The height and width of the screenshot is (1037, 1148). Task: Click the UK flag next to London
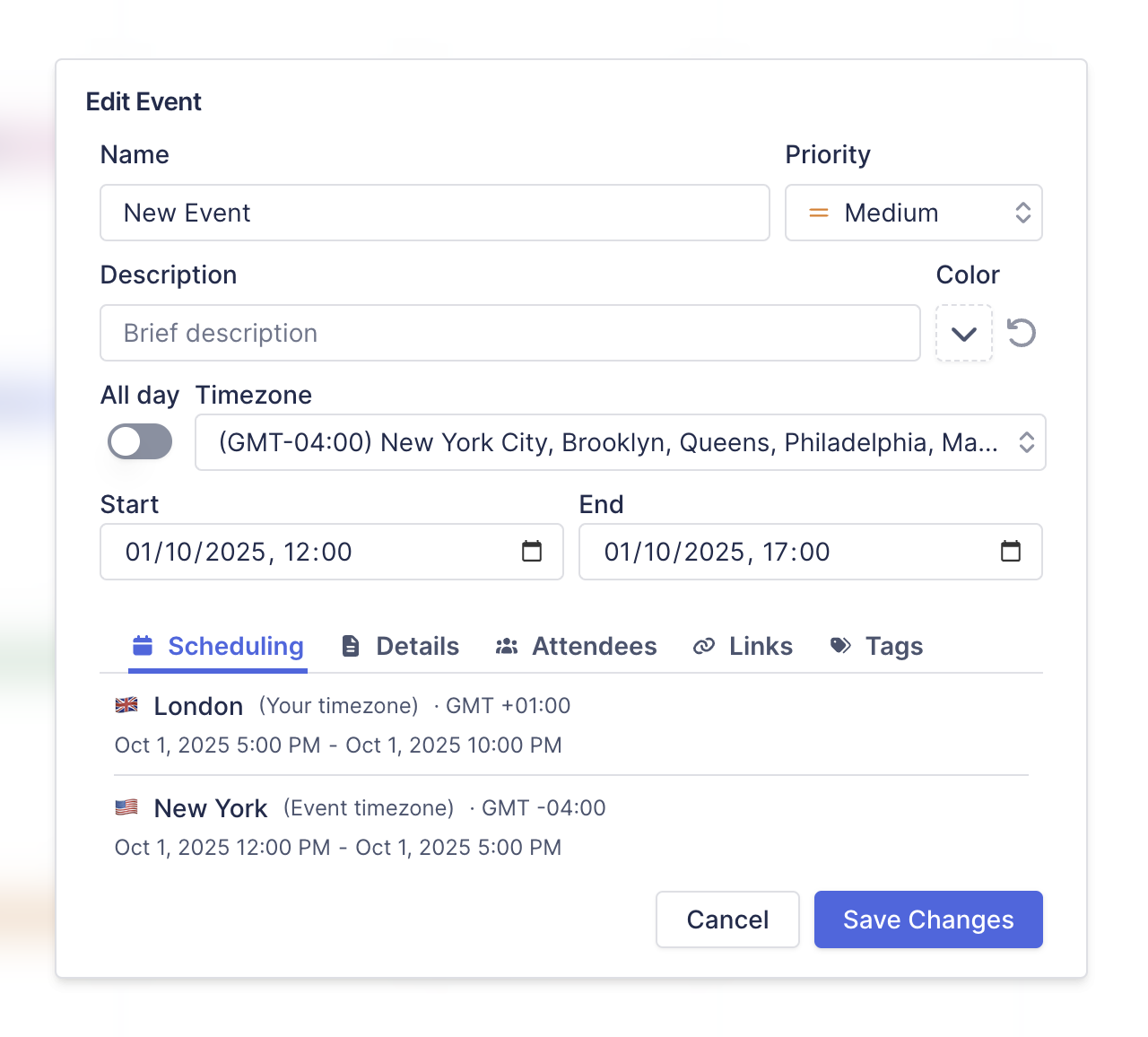126,705
